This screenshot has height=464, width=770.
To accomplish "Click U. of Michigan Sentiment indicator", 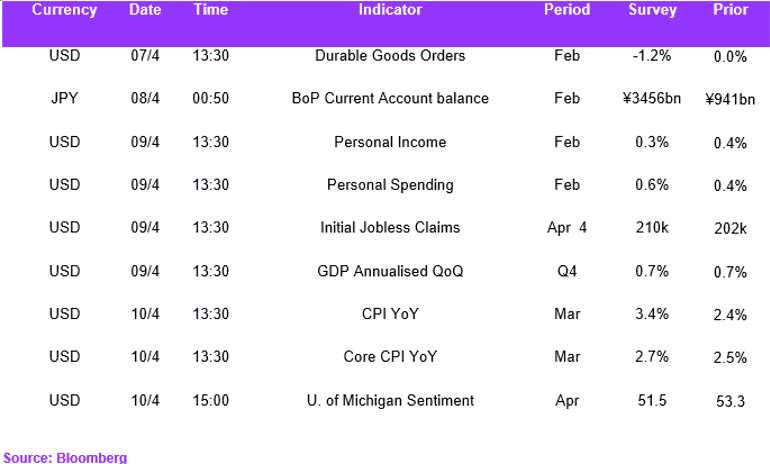I will pos(390,400).
